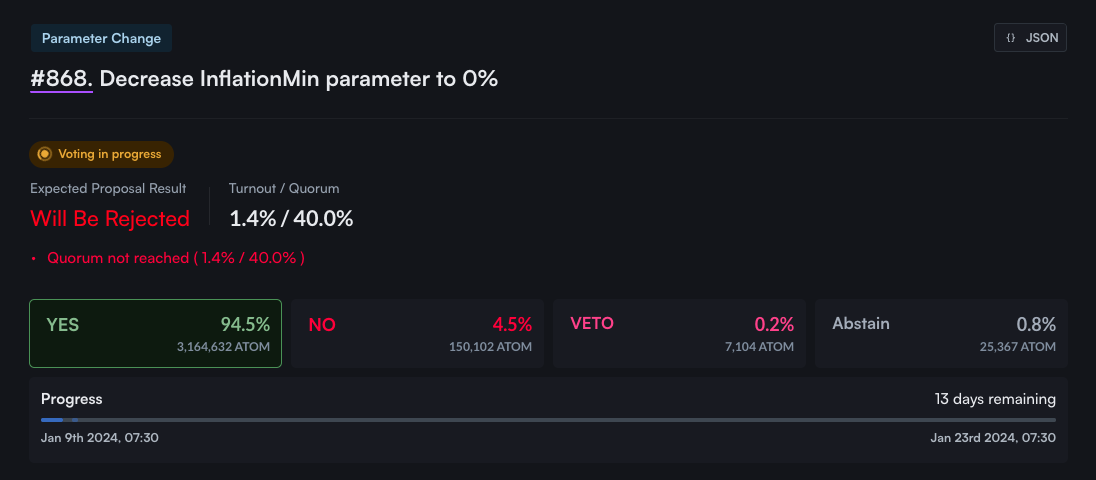The width and height of the screenshot is (1096, 480).
Task: Select the NO vote card
Action: pos(417,333)
